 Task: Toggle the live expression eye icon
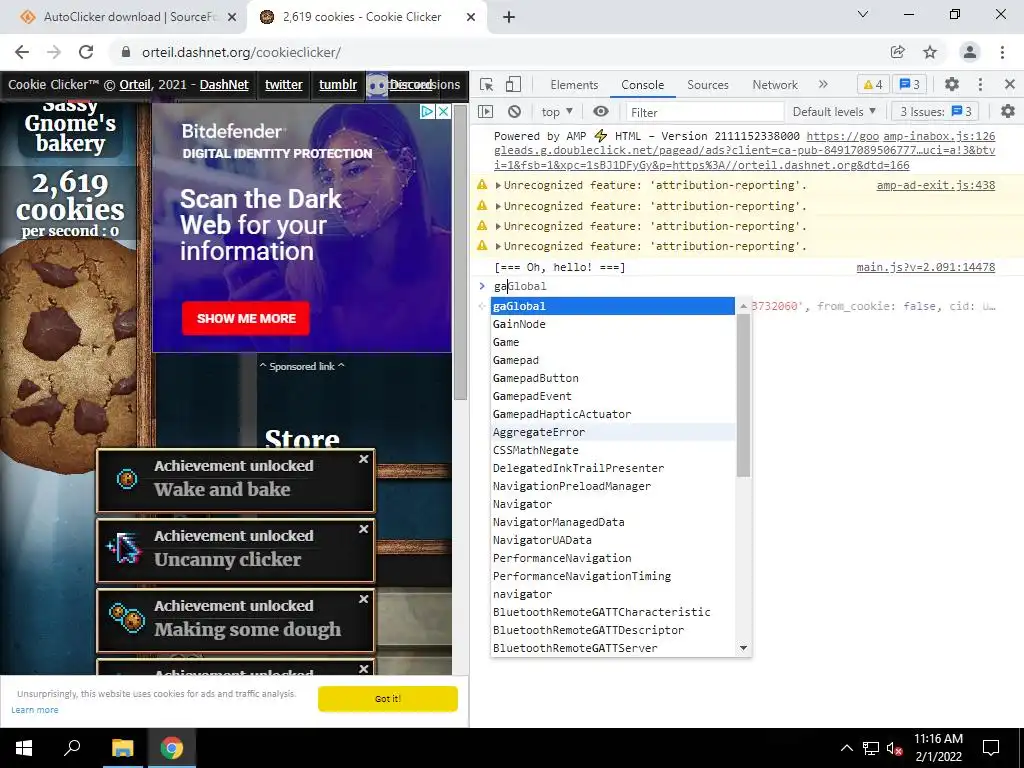(x=601, y=112)
